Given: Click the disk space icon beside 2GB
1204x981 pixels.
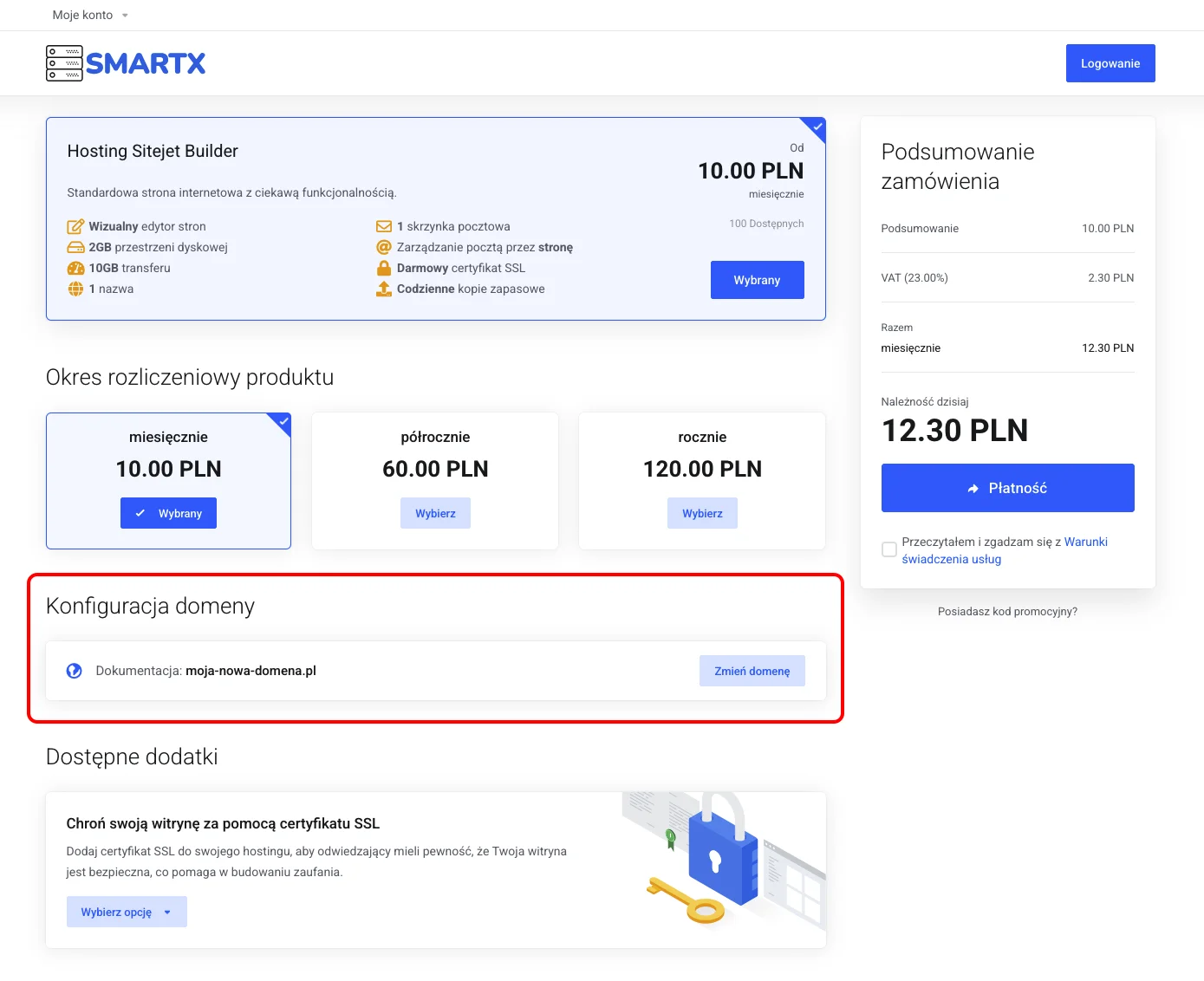Looking at the screenshot, I should coord(75,247).
